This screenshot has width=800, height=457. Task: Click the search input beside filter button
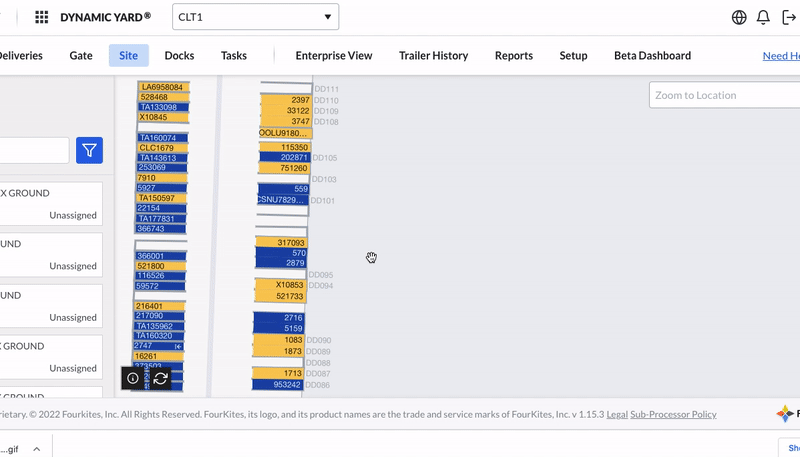[34, 150]
